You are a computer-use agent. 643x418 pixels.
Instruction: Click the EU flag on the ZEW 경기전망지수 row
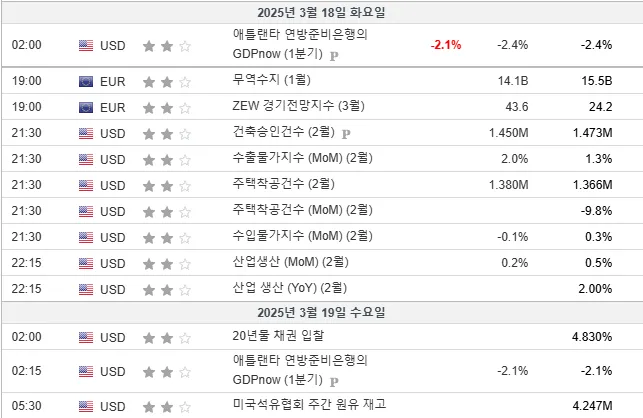point(86,107)
